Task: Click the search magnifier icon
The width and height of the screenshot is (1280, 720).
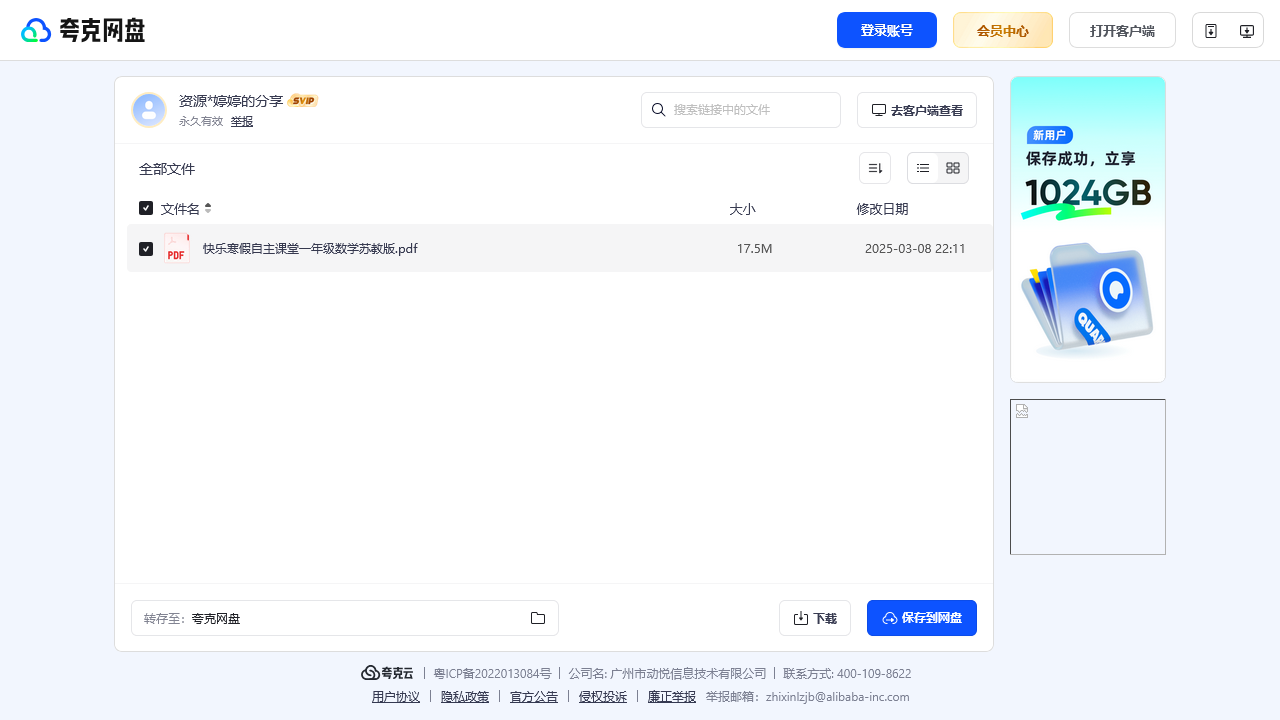Action: click(659, 110)
